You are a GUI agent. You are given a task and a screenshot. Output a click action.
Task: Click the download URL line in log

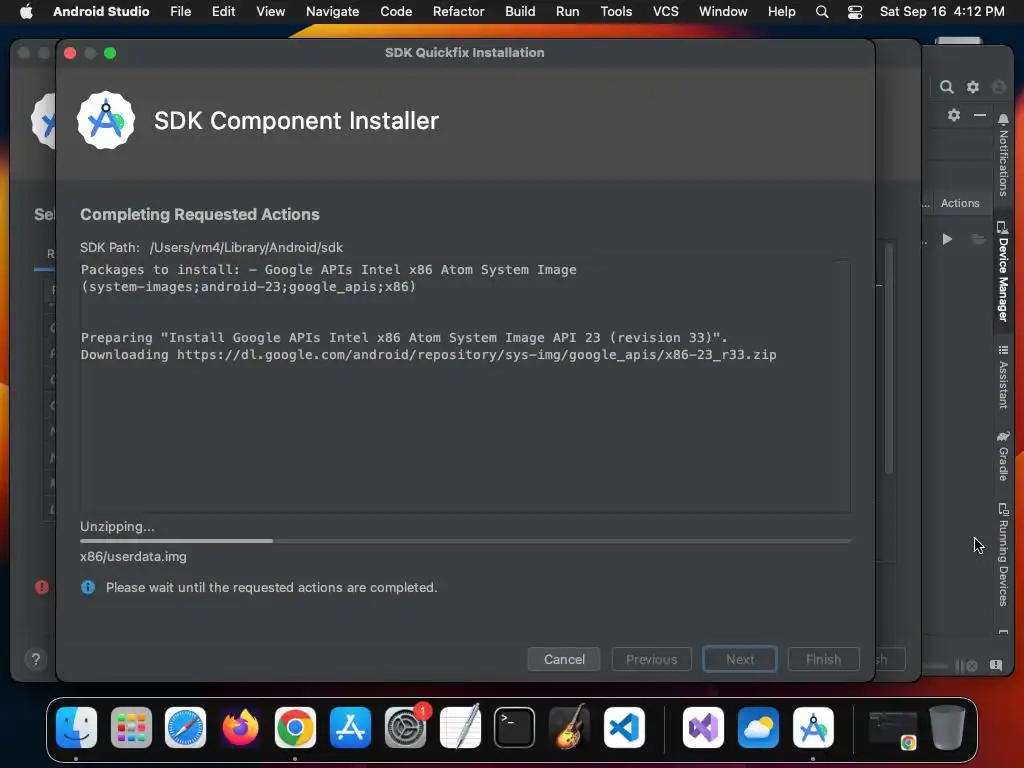click(x=428, y=355)
